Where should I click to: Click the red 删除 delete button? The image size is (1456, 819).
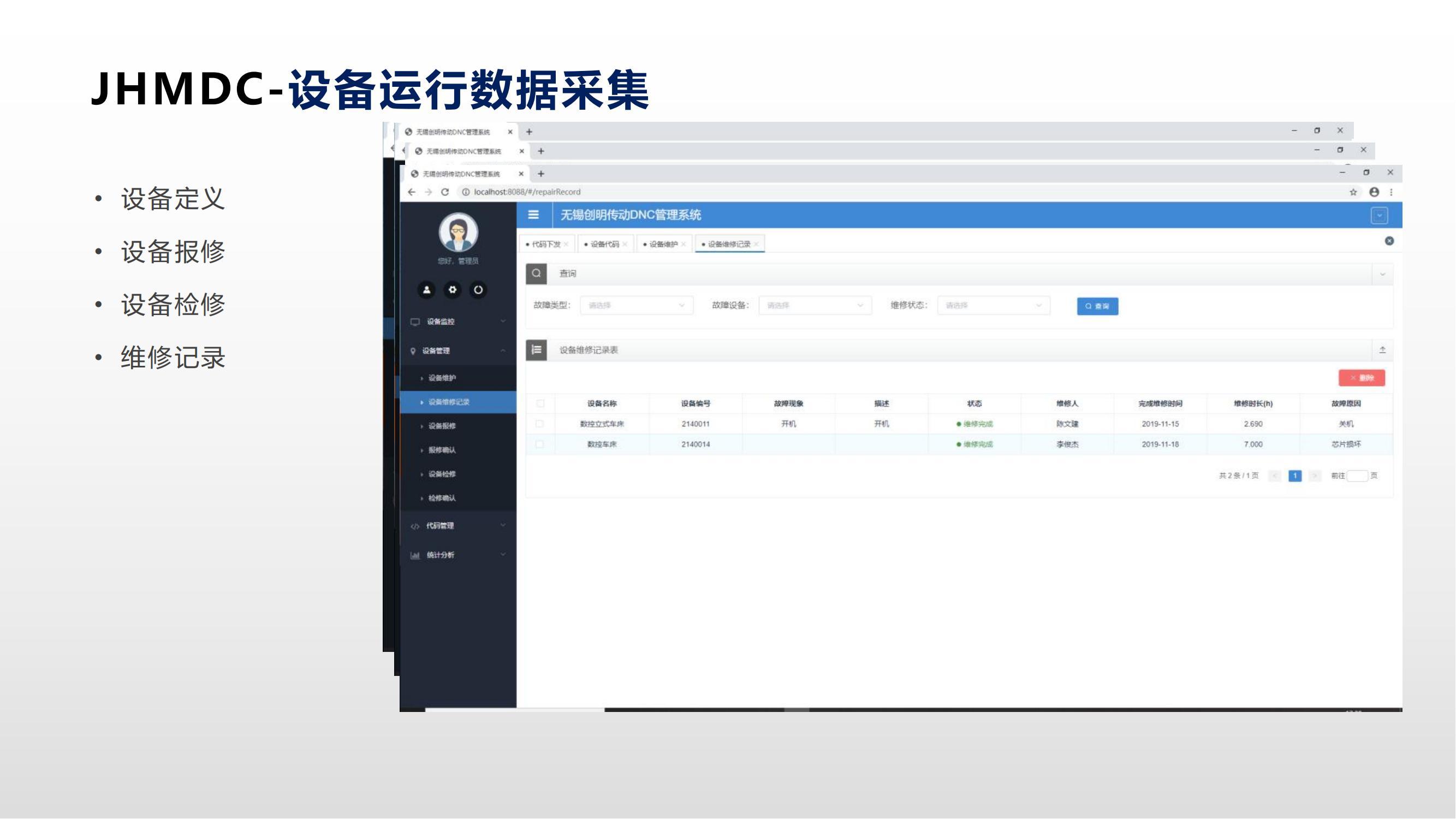[1361, 378]
